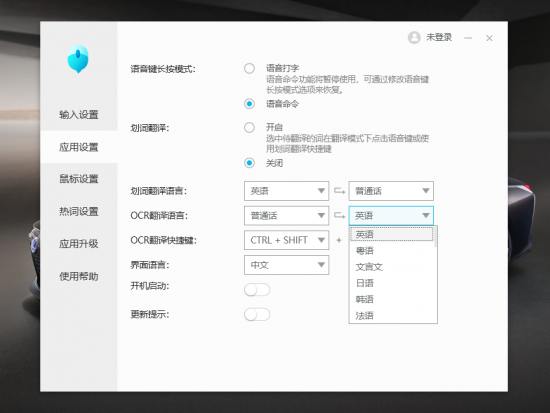This screenshot has width=550, height=413.
Task: Expand the 界面语言 dropdown showing 中文
Action: pyautogui.click(x=287, y=265)
